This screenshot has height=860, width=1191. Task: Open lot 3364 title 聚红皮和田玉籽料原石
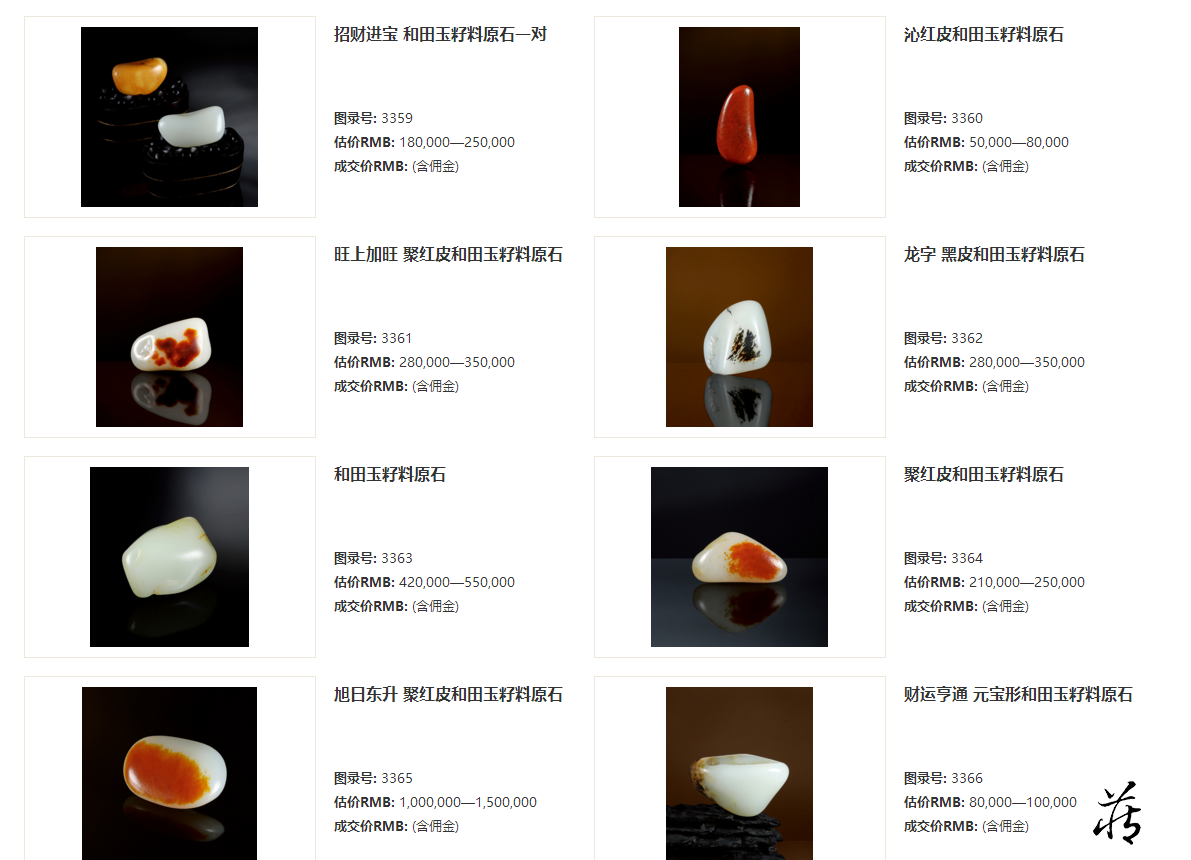tap(984, 475)
